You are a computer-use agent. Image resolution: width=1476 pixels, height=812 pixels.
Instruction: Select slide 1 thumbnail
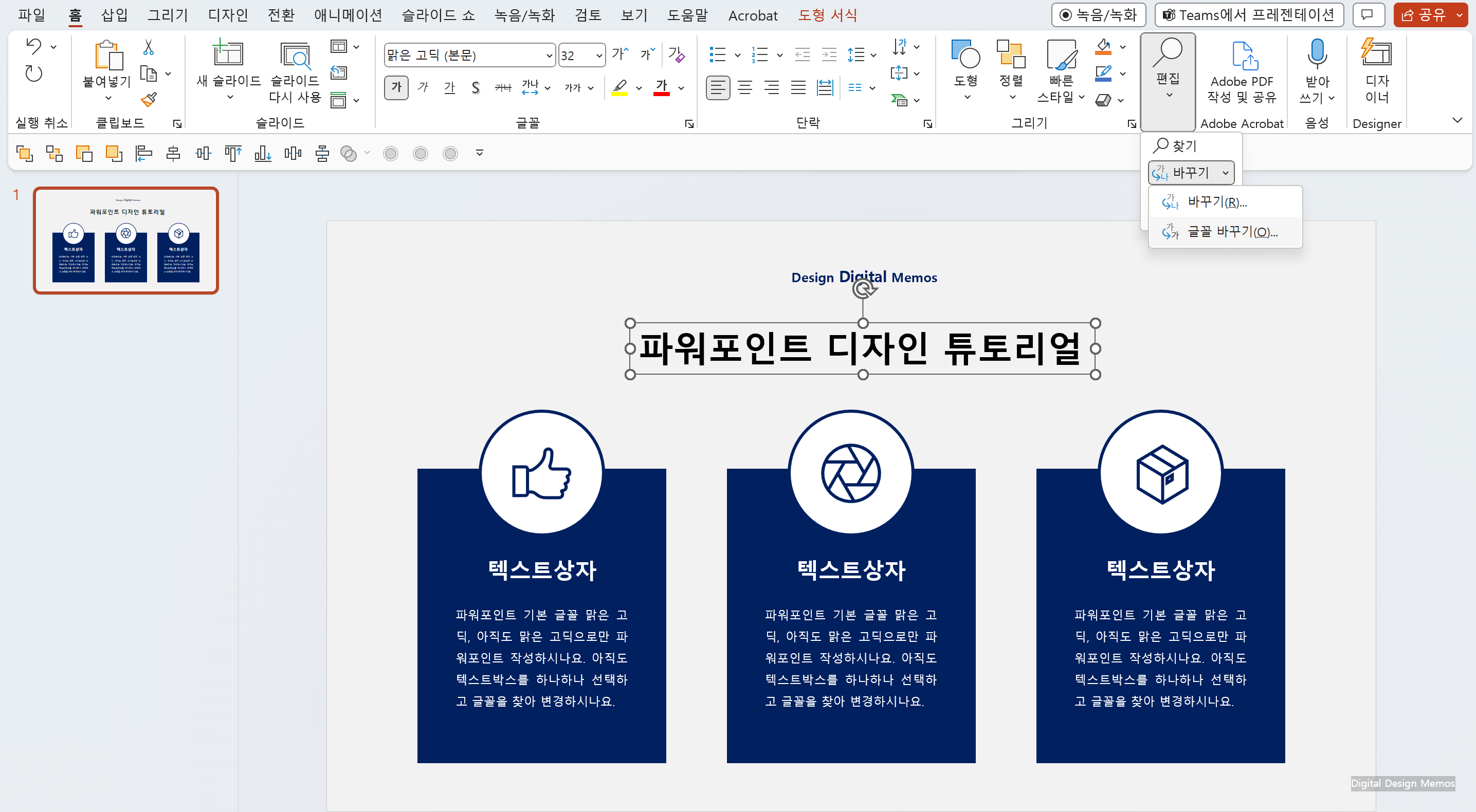coord(126,241)
